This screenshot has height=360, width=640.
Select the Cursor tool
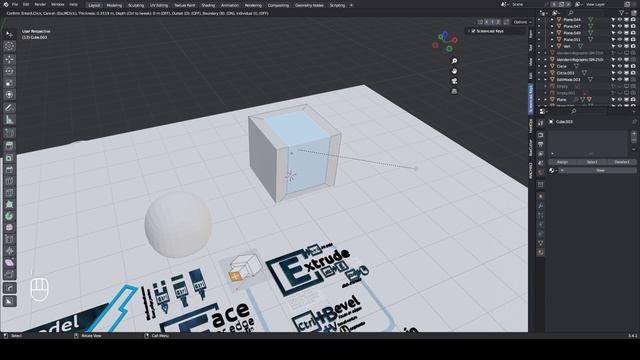(x=9, y=46)
